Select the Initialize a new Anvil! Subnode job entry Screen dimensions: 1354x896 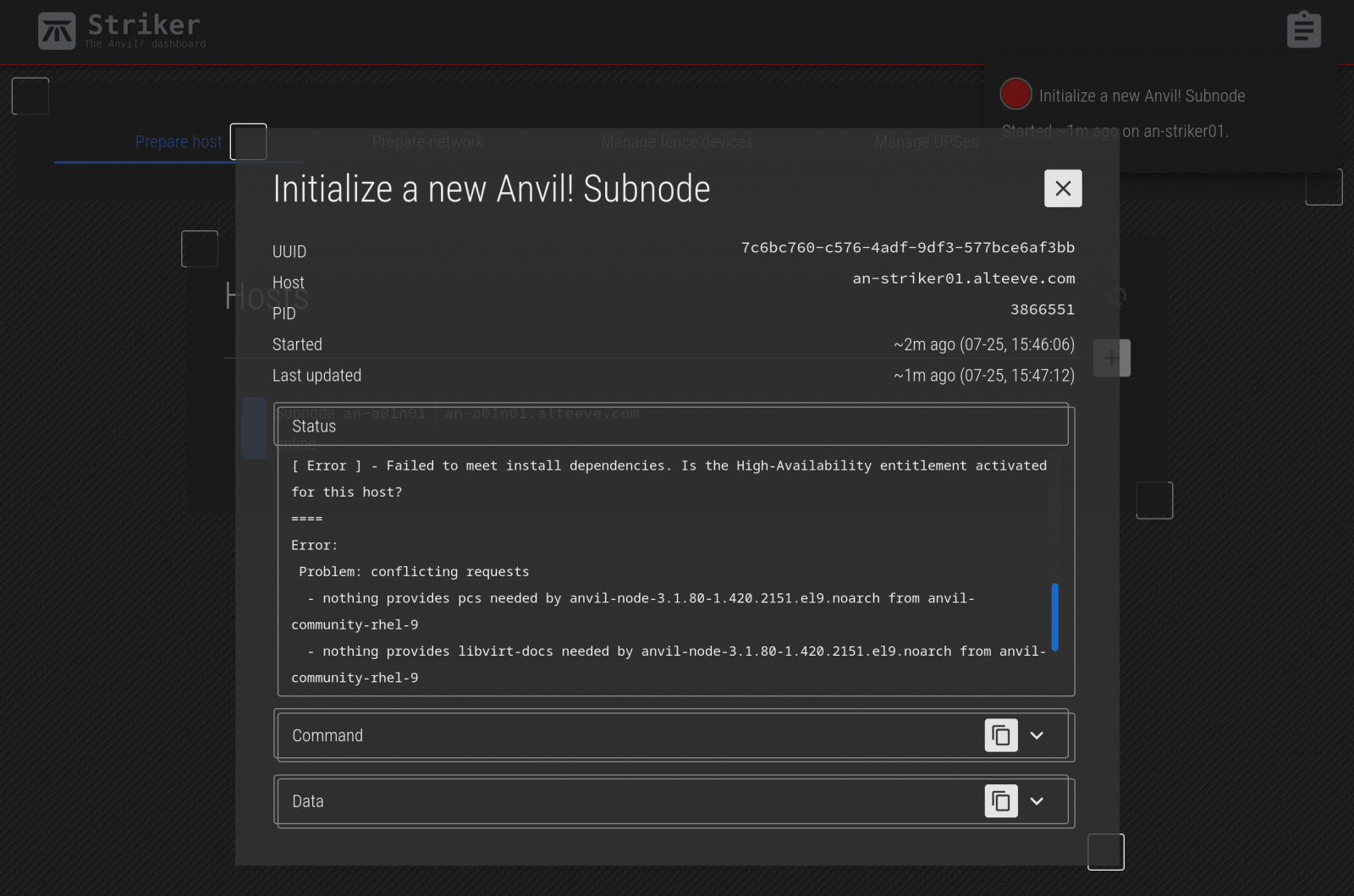(x=1141, y=96)
